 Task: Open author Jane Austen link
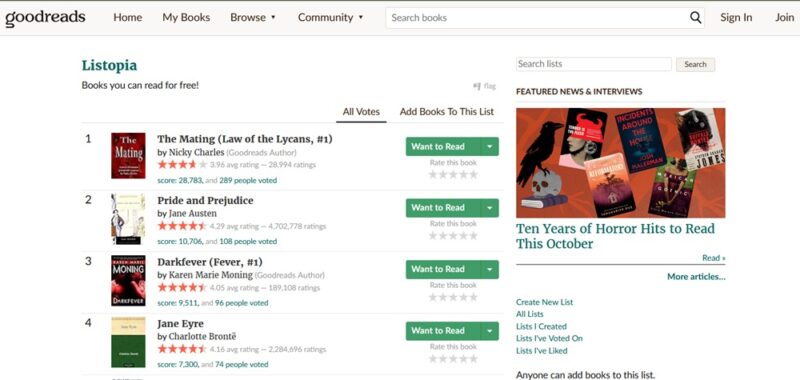[x=193, y=213]
